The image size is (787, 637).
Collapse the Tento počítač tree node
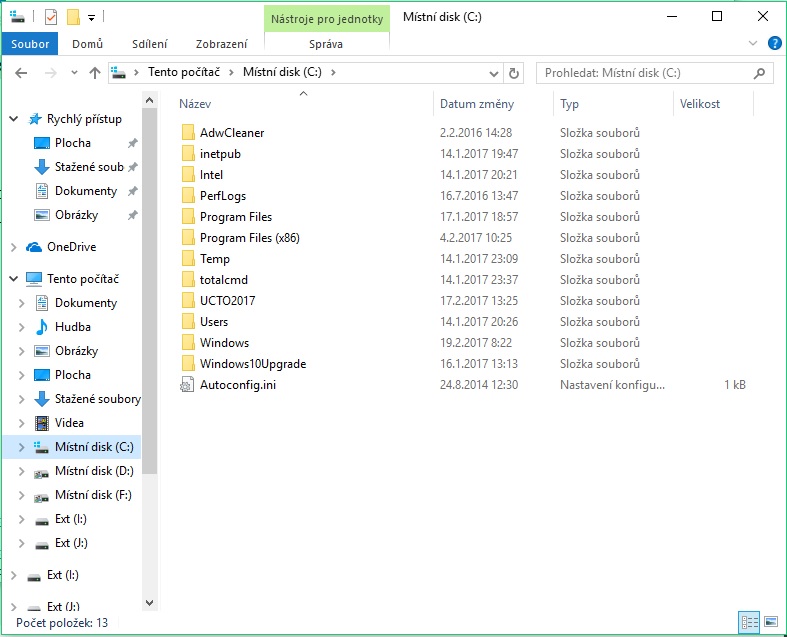click(x=14, y=279)
